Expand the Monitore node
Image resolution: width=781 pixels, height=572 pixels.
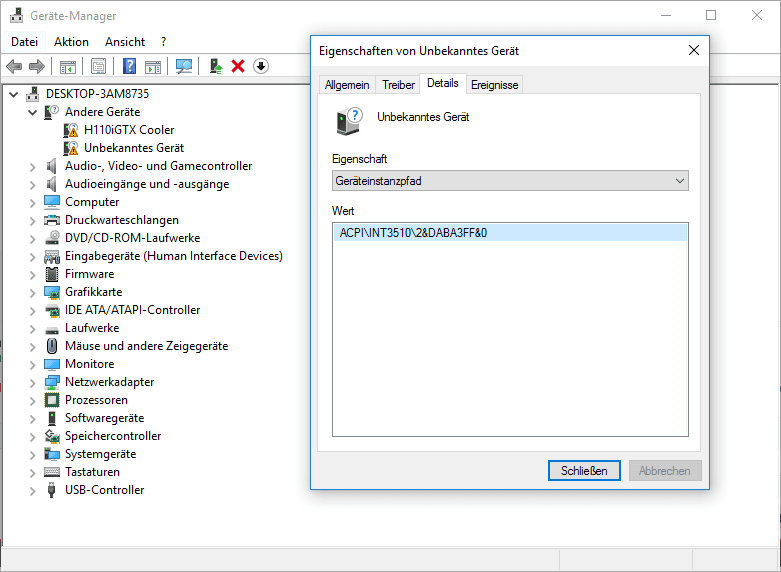pos(33,364)
